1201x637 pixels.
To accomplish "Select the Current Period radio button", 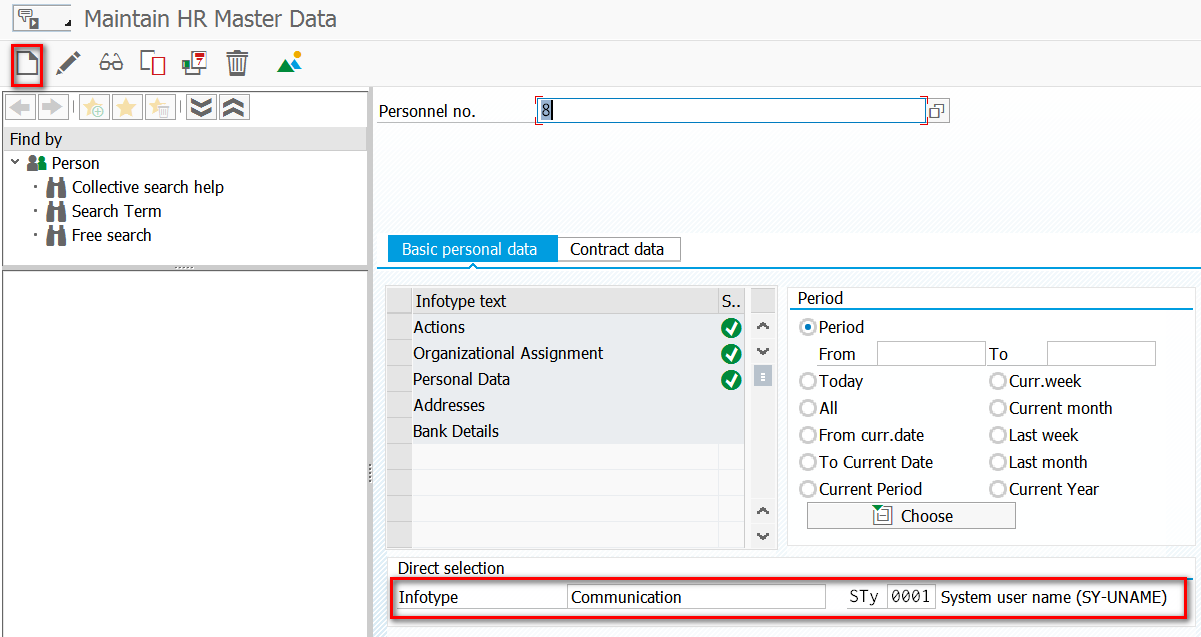I will pyautogui.click(x=808, y=489).
